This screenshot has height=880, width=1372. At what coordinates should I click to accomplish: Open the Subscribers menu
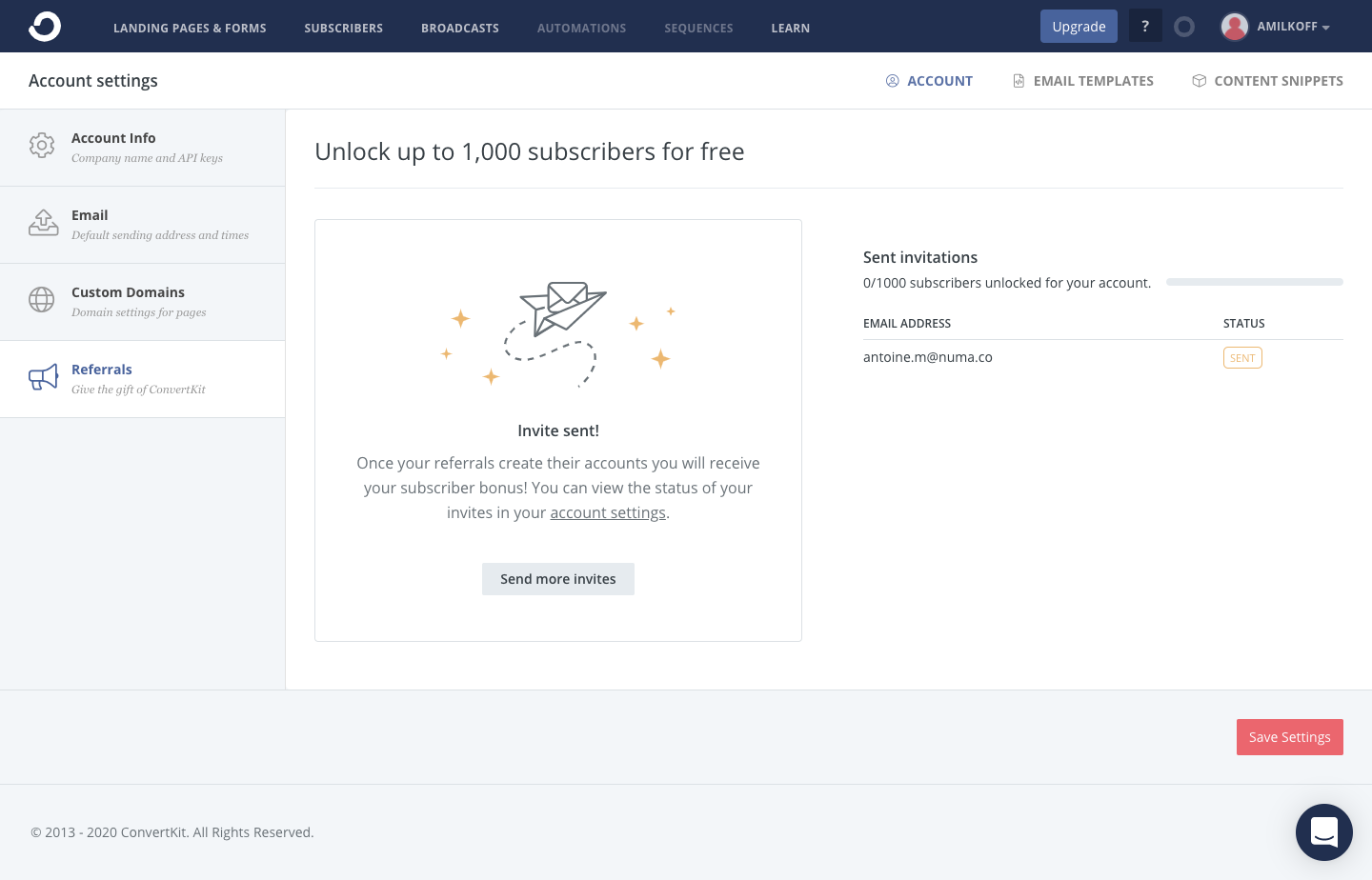pos(343,28)
